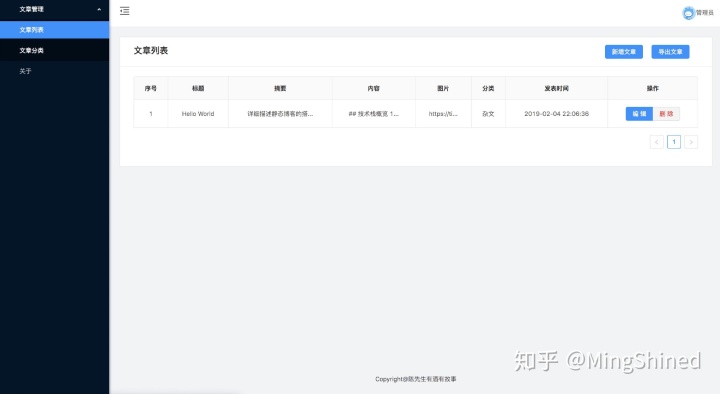Viewport: 720px width, 394px height.
Task: Click the 序号 column header
Action: [151, 88]
